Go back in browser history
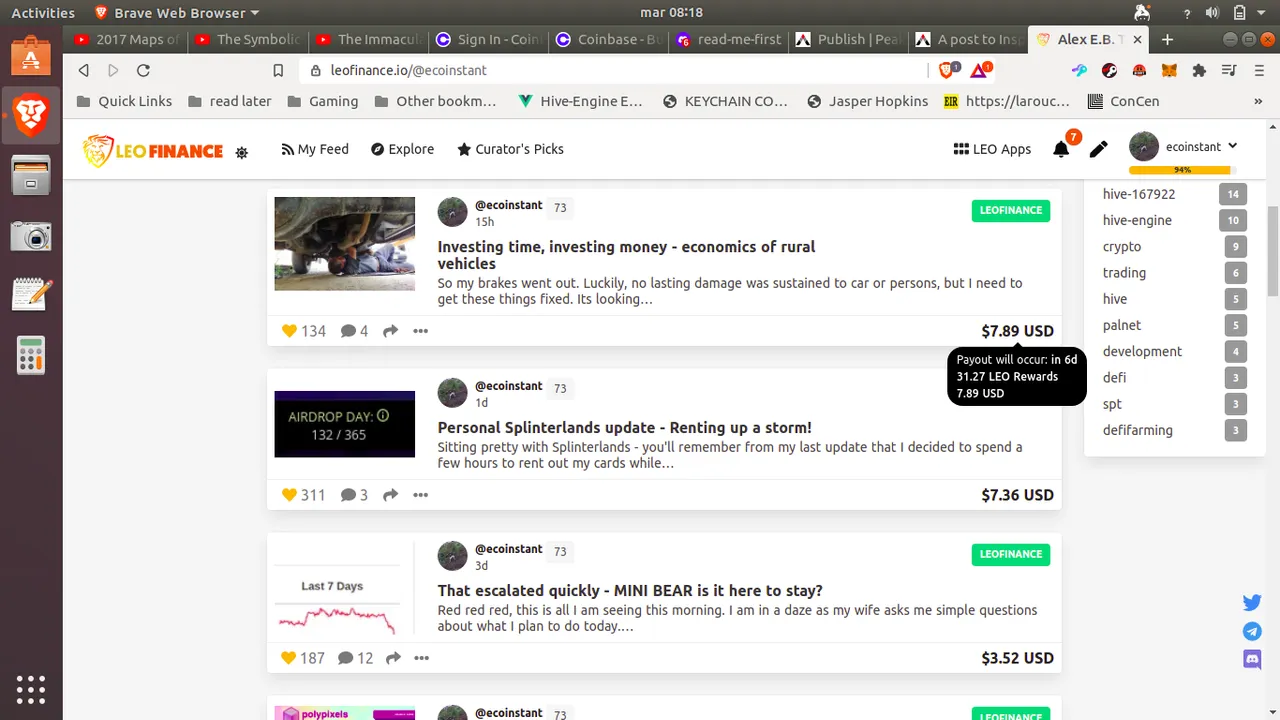The image size is (1280, 720). pos(84,70)
